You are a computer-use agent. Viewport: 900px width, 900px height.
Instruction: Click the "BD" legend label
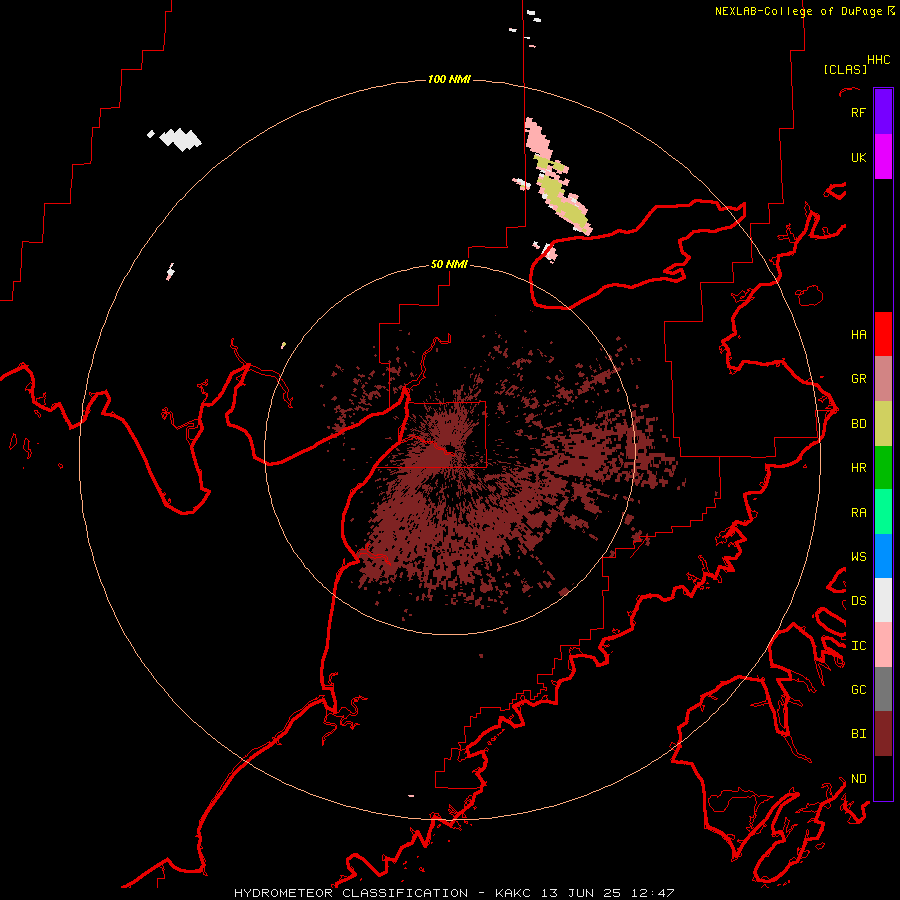click(x=858, y=424)
